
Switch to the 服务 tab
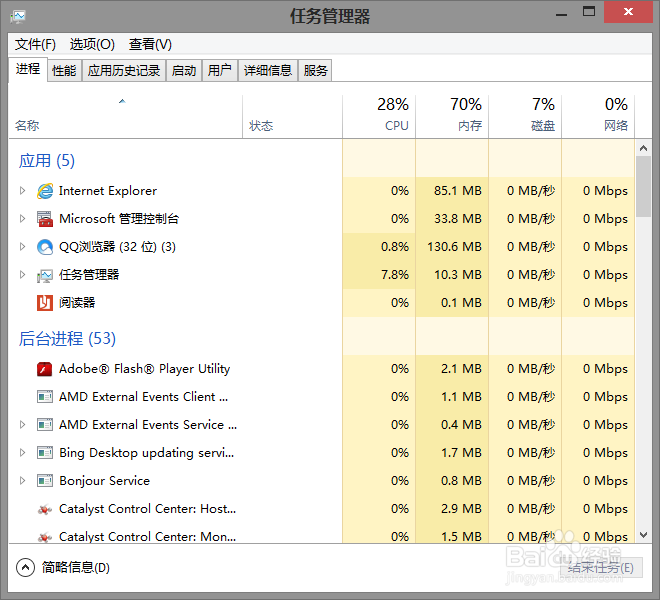[x=315, y=70]
